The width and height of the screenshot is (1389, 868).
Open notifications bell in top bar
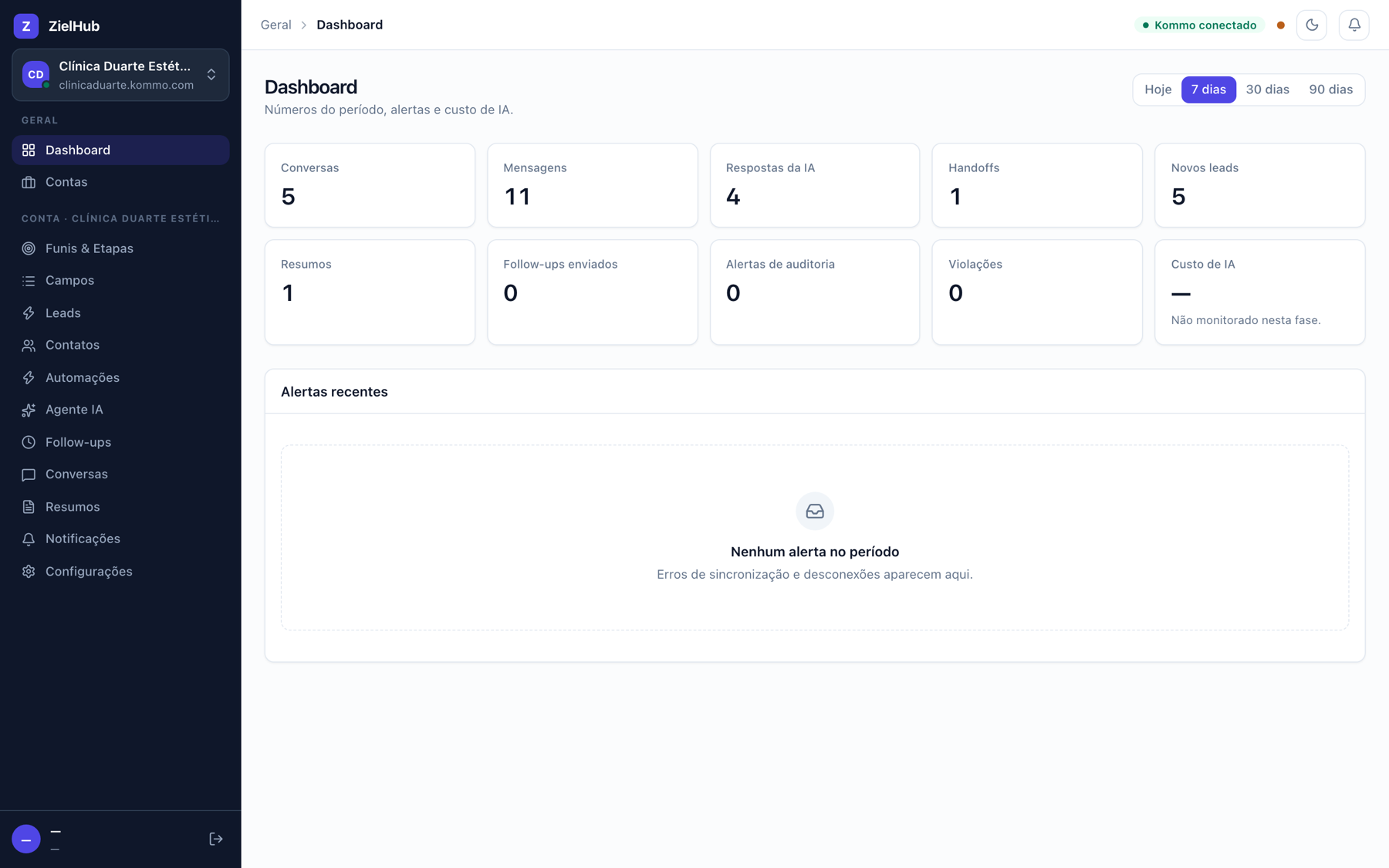coord(1354,25)
